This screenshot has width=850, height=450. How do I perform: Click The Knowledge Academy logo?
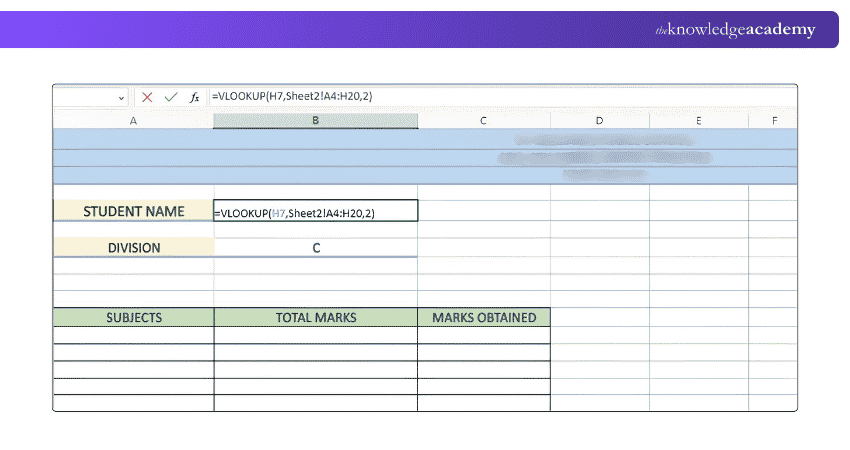[x=735, y=30]
